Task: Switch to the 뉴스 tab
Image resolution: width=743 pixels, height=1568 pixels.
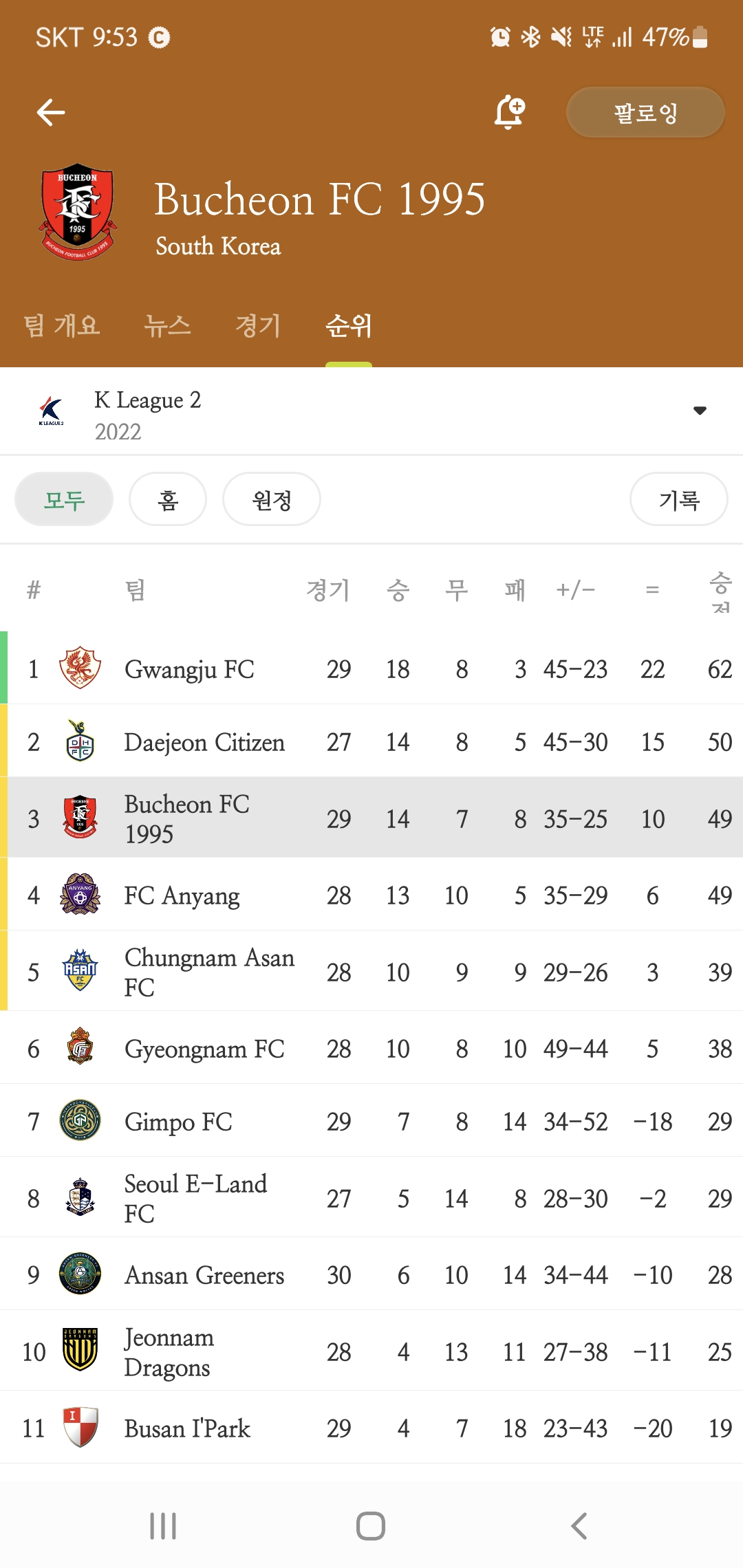Action: coord(167,325)
